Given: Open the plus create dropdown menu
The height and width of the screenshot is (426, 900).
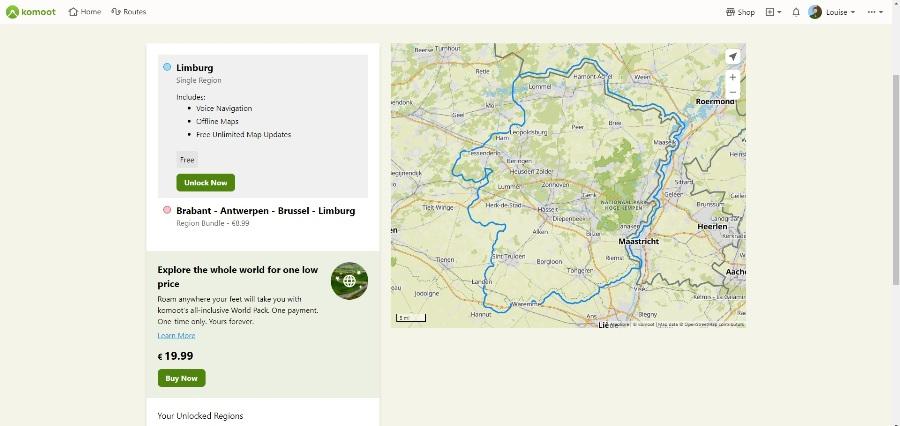Looking at the screenshot, I should pyautogui.click(x=773, y=12).
